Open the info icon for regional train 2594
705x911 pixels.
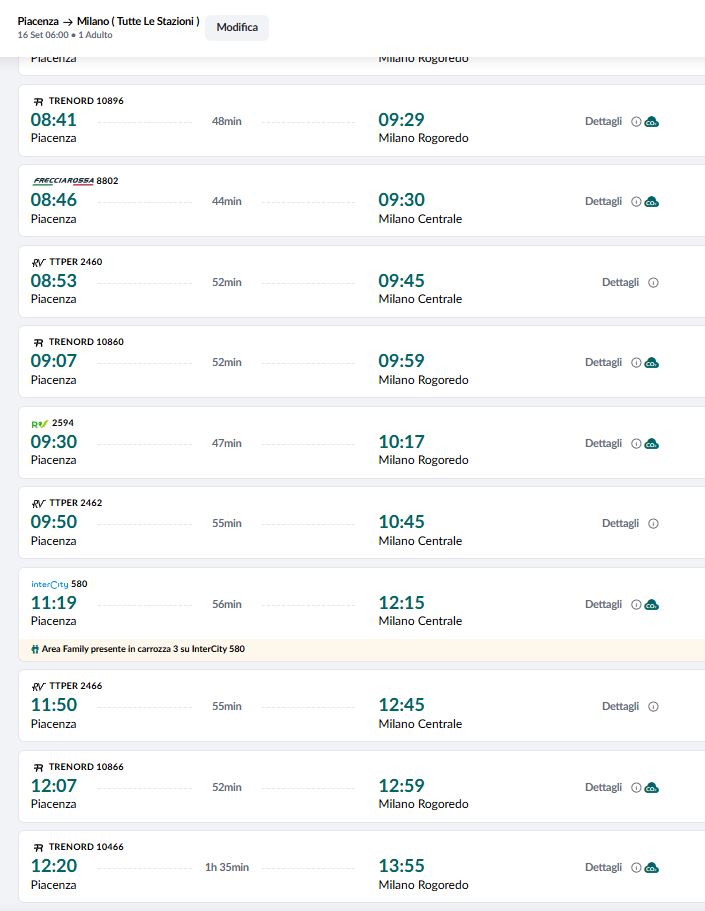pos(636,443)
